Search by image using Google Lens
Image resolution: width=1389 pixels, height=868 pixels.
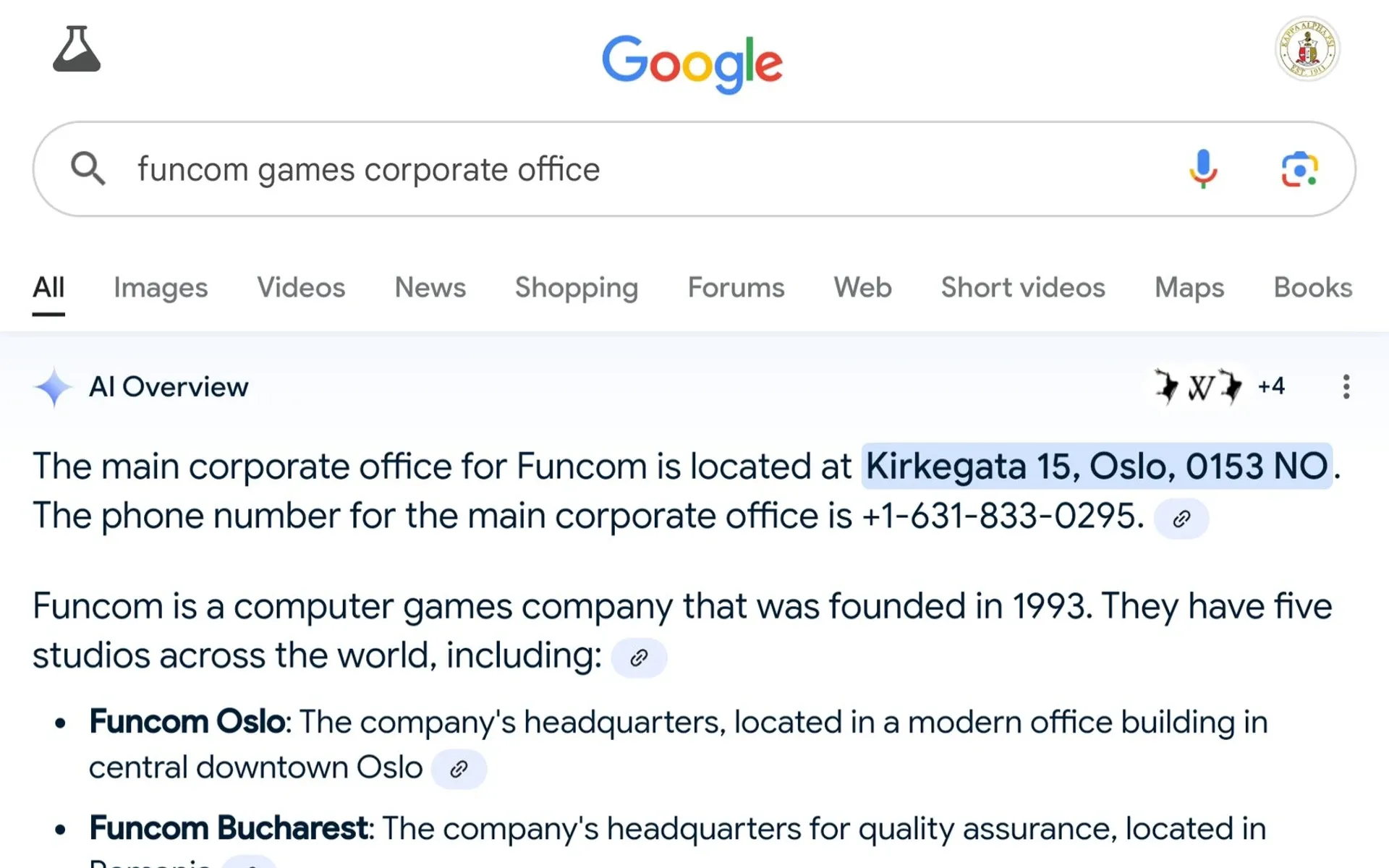(1299, 169)
